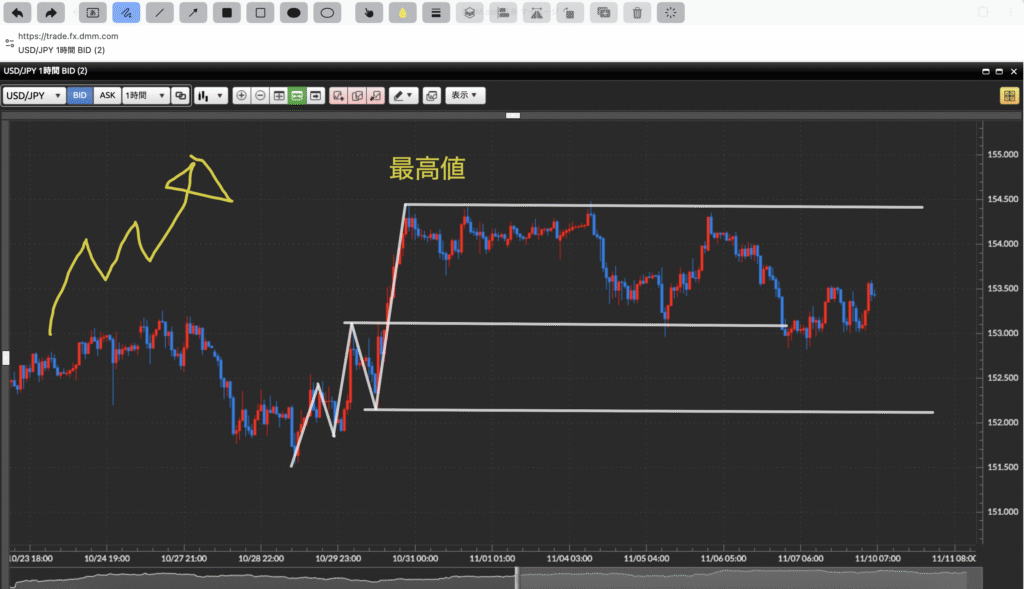Click the trash icon to delete annotations

637,13
